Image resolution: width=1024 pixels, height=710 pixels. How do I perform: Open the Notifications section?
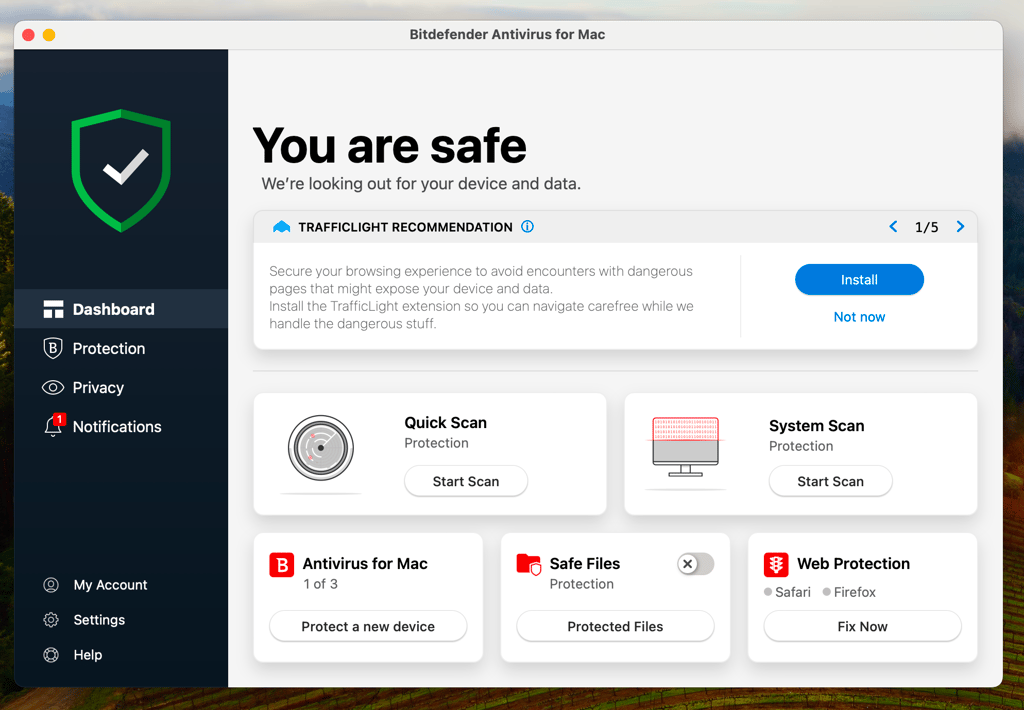tap(121, 427)
